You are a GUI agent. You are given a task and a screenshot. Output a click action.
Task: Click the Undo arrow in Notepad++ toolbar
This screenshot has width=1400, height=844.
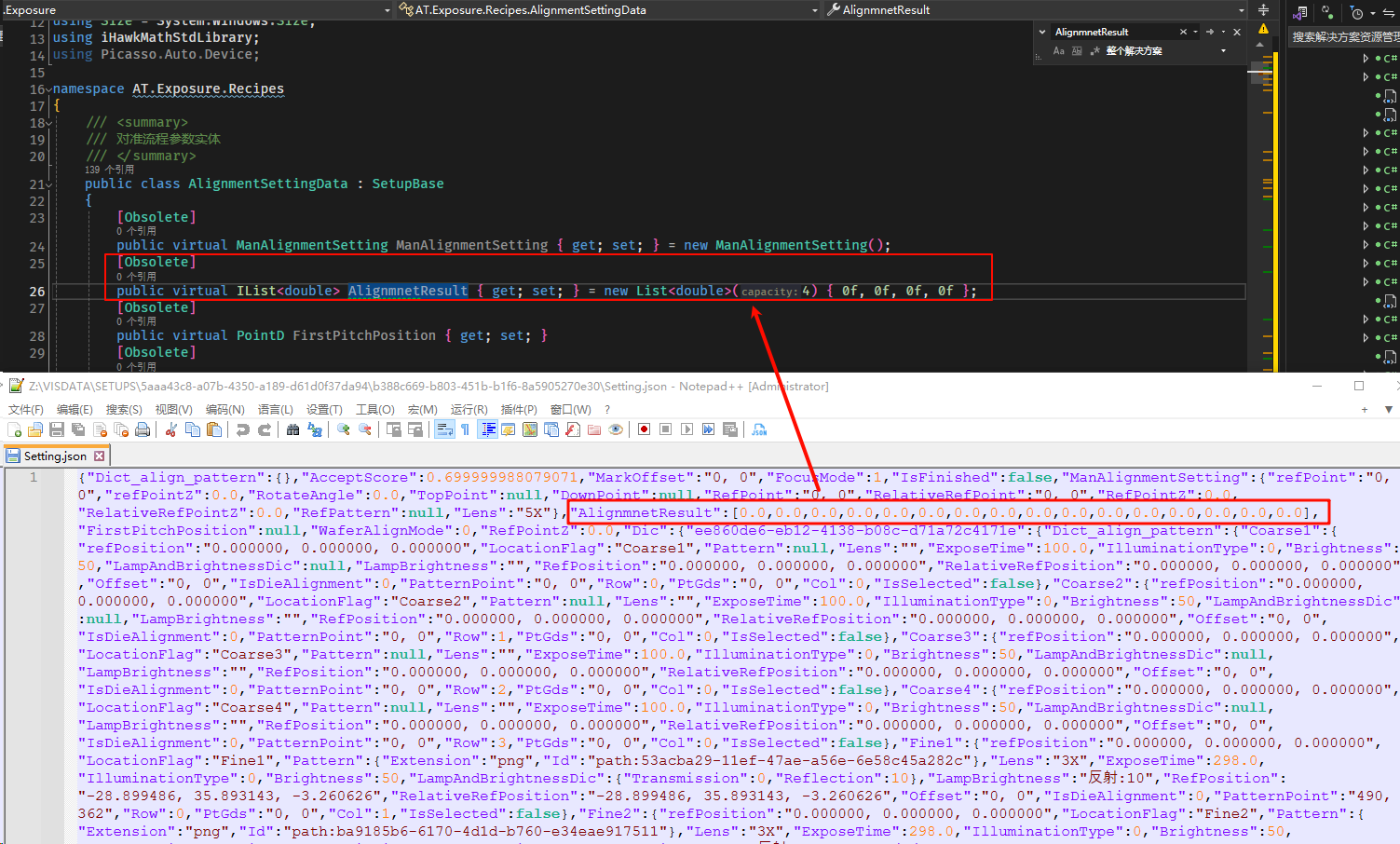click(x=243, y=429)
